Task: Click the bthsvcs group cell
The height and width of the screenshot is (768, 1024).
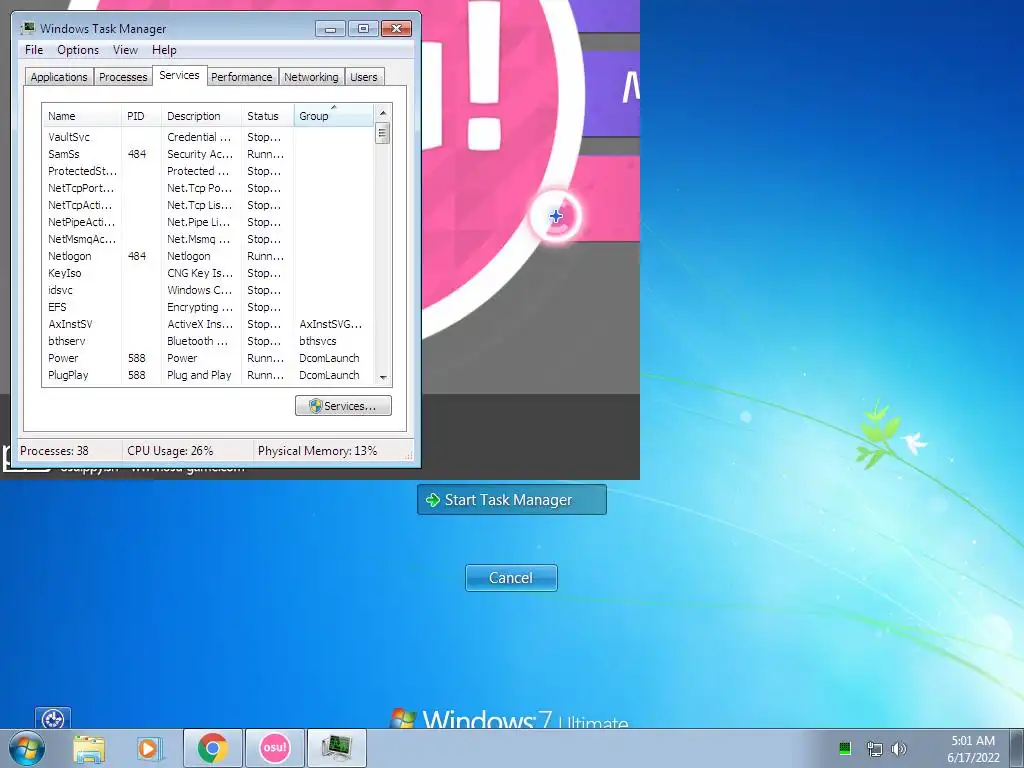Action: [318, 341]
